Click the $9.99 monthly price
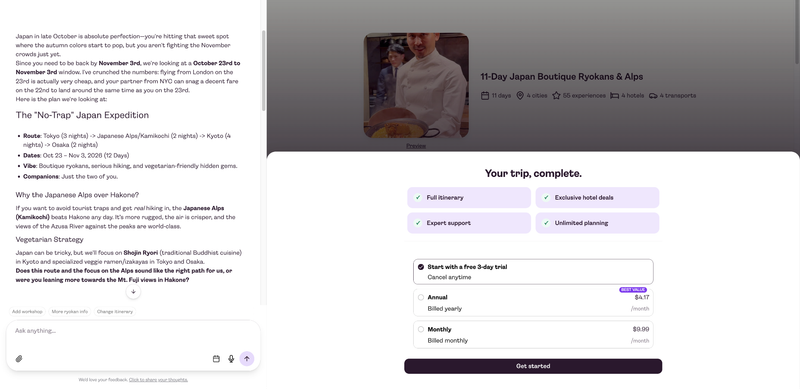The width and height of the screenshot is (800, 389). coord(641,329)
